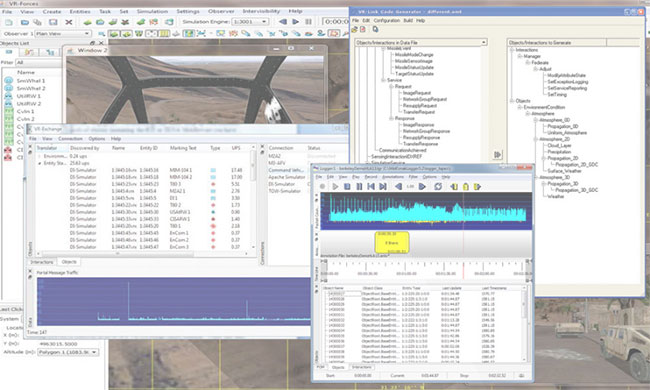The image size is (650, 390).
Task: Click the Save icon in VR-Forces toolbar
Action: pos(53,22)
